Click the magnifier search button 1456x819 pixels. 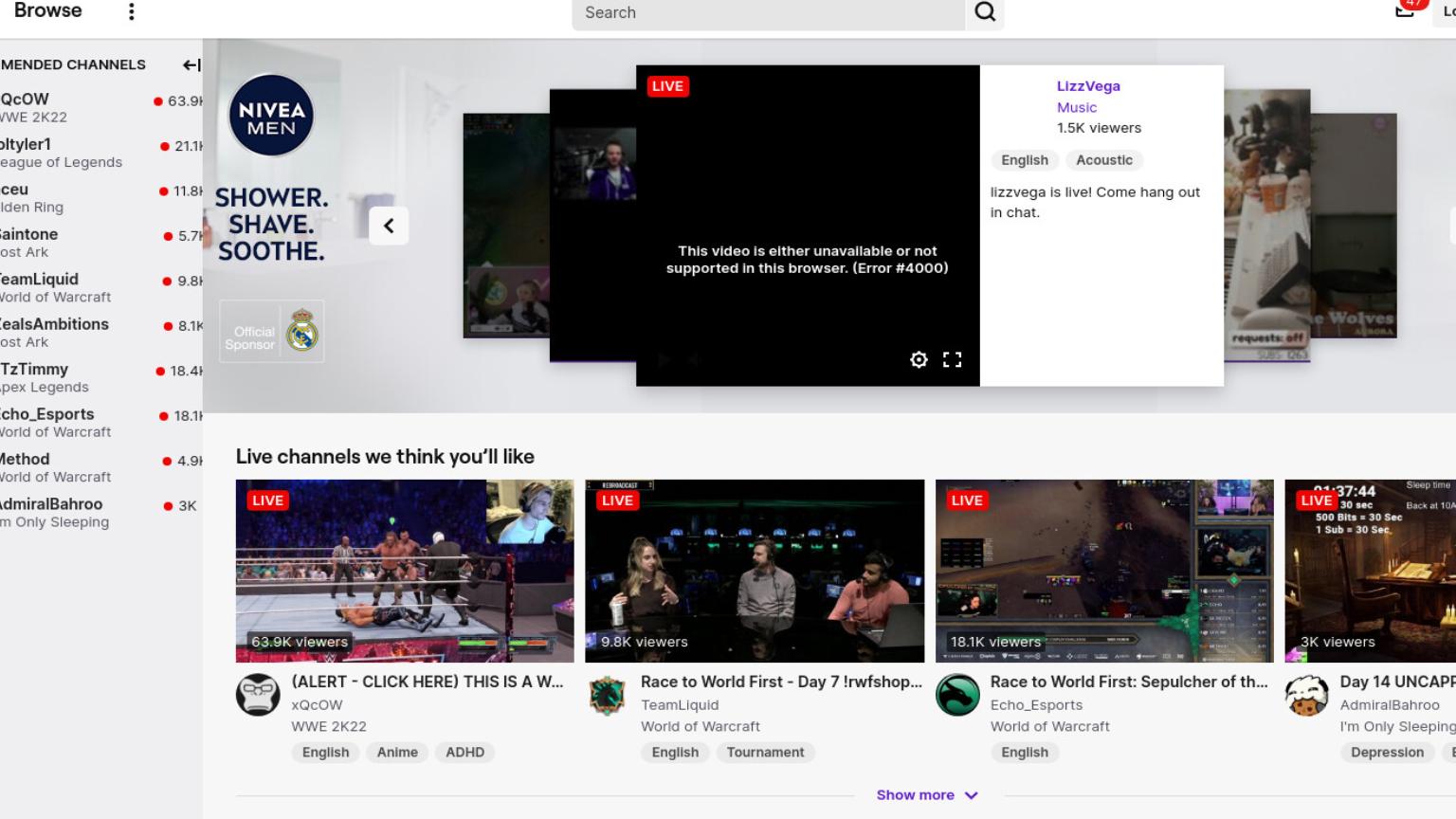click(x=985, y=12)
